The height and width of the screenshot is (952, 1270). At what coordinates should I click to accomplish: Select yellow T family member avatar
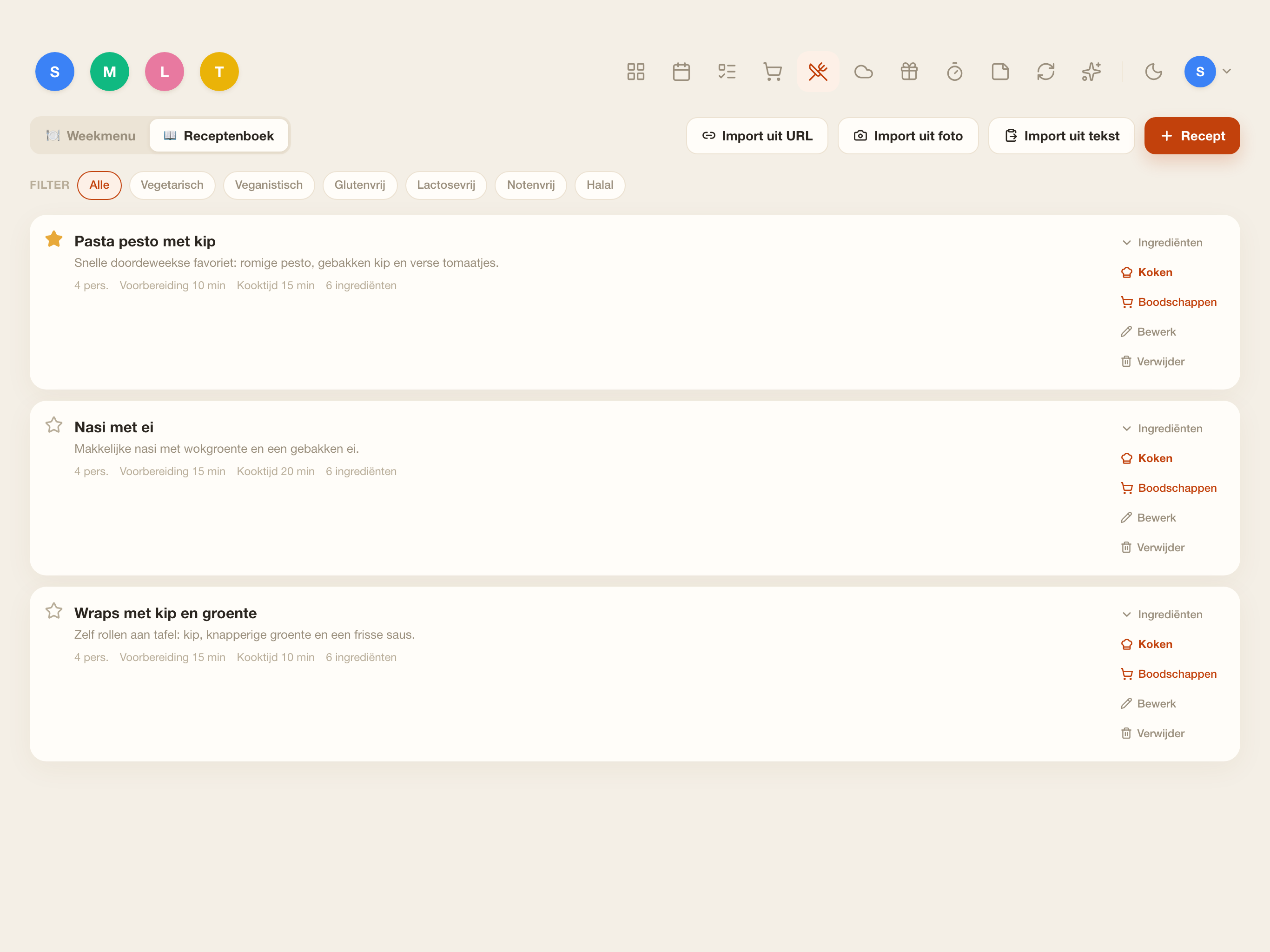tap(219, 72)
